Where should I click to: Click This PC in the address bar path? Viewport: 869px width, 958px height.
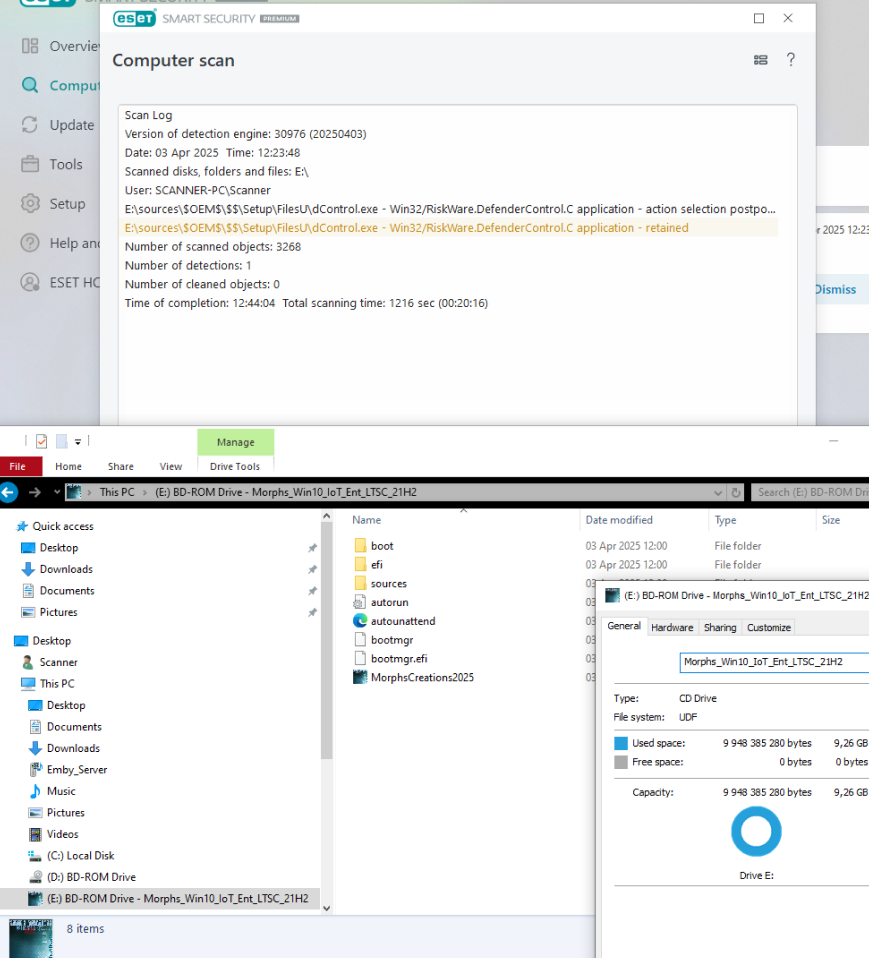(117, 492)
